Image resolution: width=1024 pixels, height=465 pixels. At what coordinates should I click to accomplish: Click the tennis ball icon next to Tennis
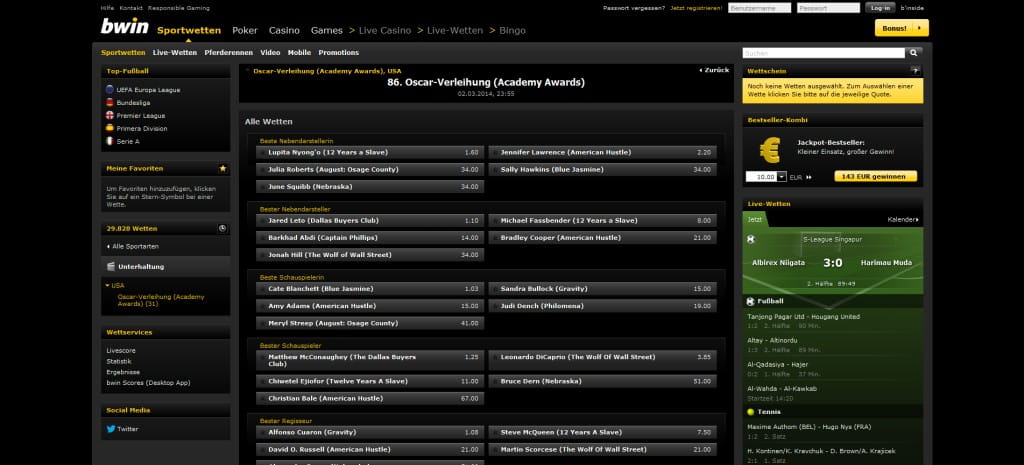coord(750,412)
